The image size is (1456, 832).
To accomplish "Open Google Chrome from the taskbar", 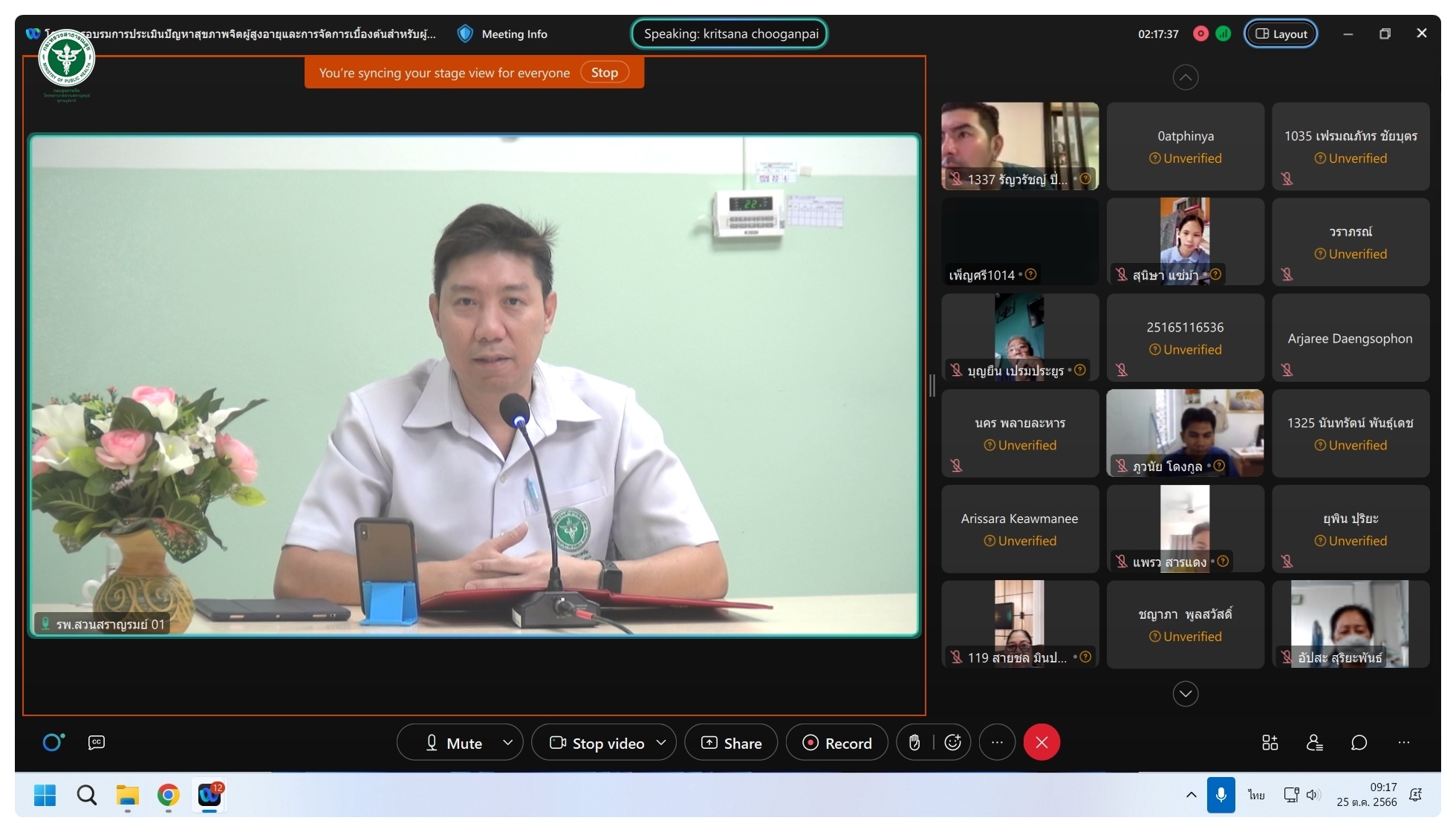I will [169, 796].
